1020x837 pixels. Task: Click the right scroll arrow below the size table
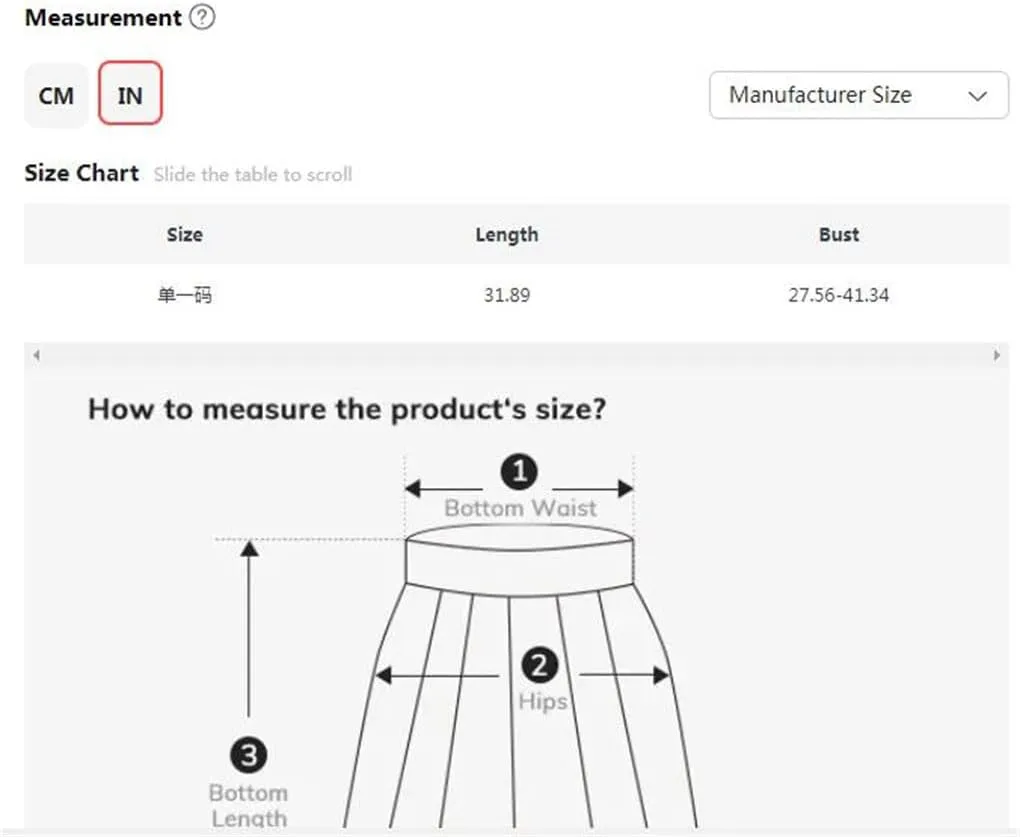(997, 355)
